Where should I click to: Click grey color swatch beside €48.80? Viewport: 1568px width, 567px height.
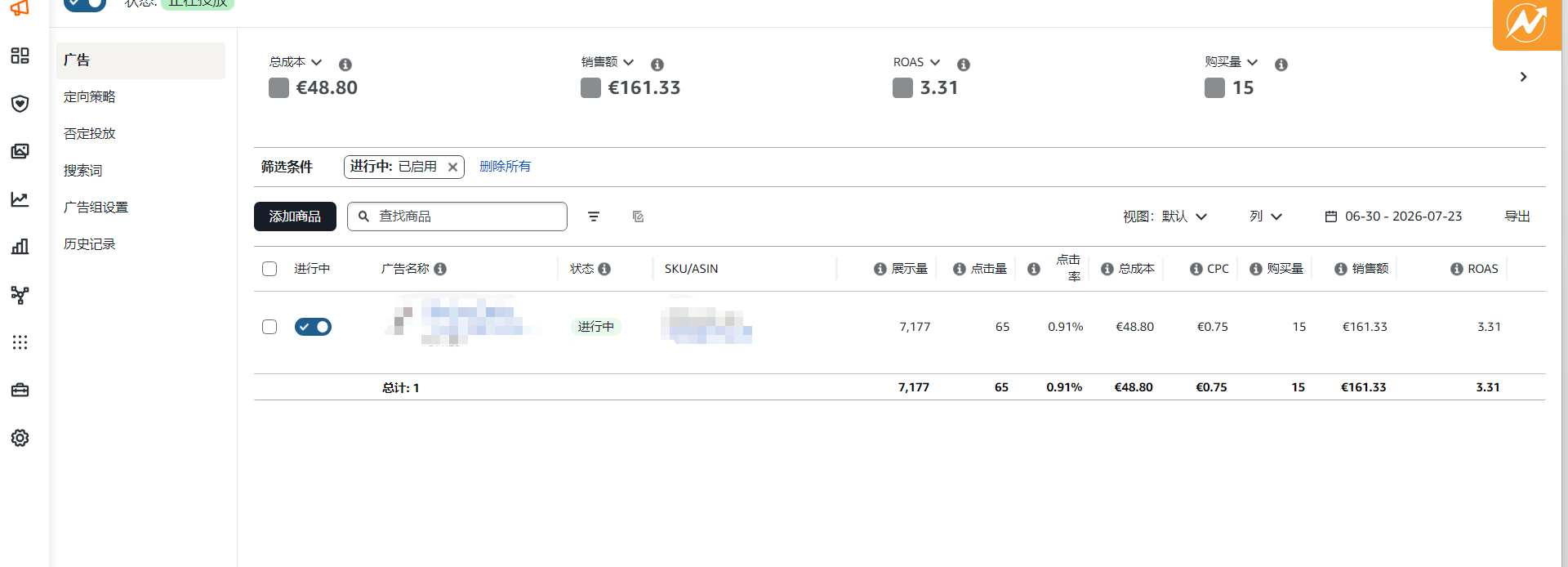pos(278,88)
